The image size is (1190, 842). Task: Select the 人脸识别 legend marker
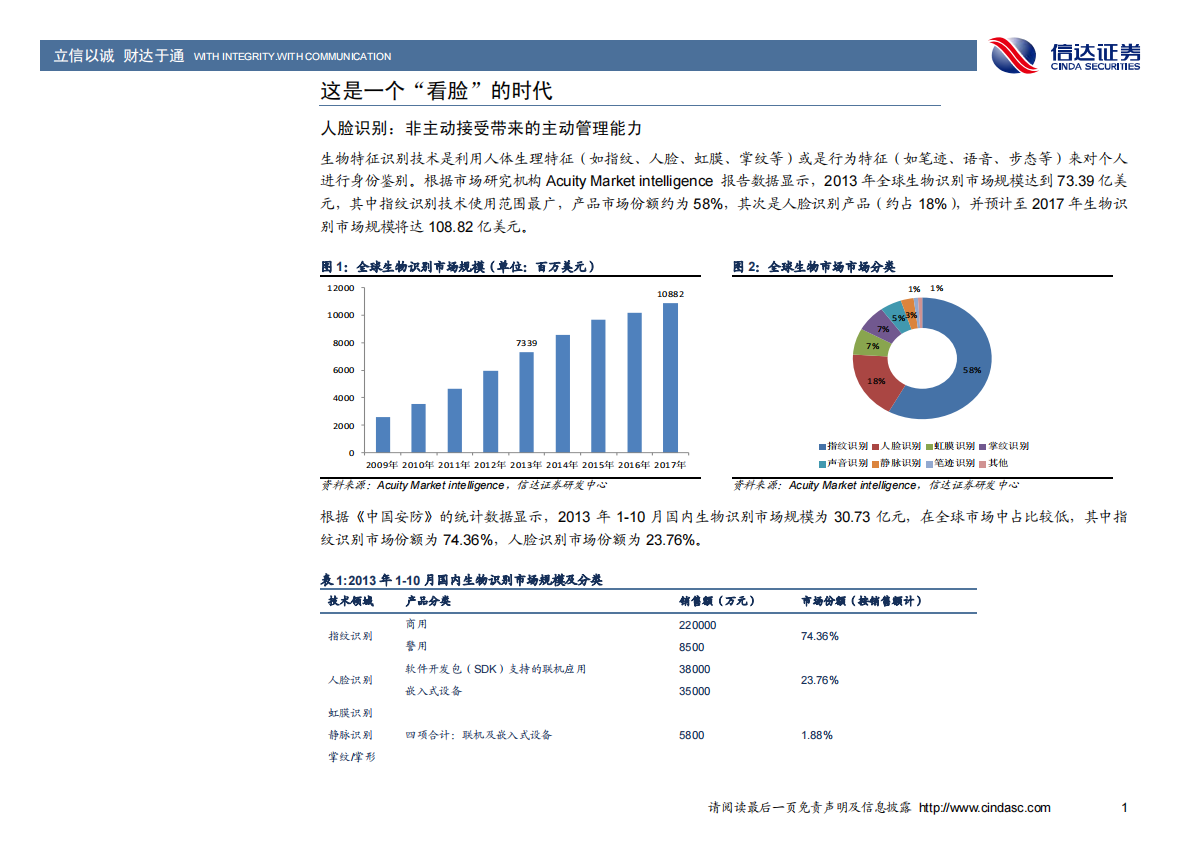pos(877,446)
